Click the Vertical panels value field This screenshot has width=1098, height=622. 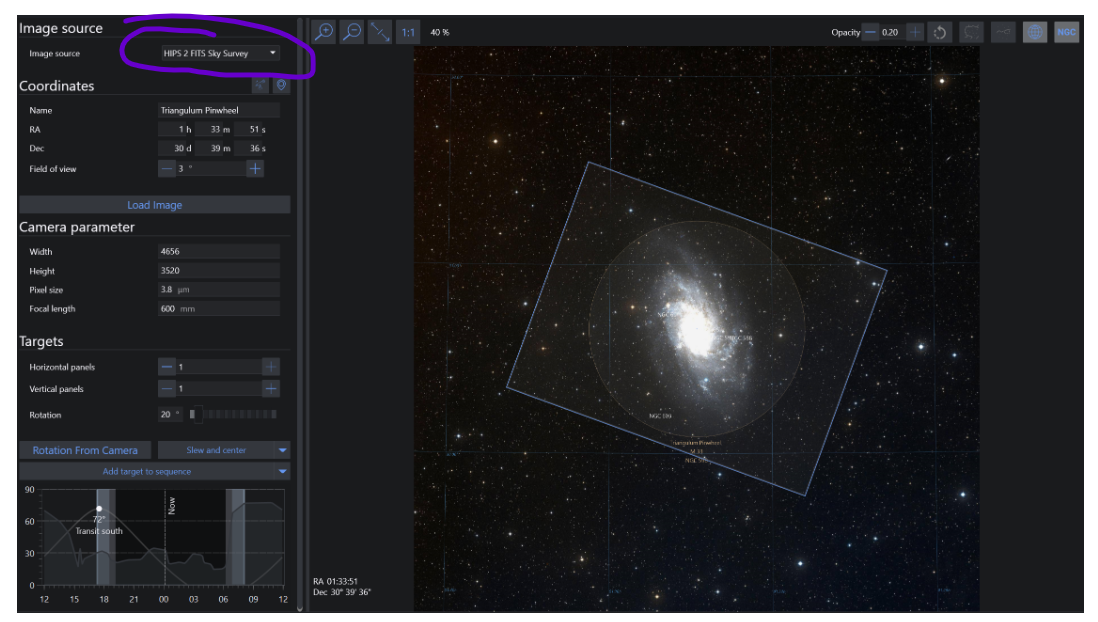pos(218,389)
